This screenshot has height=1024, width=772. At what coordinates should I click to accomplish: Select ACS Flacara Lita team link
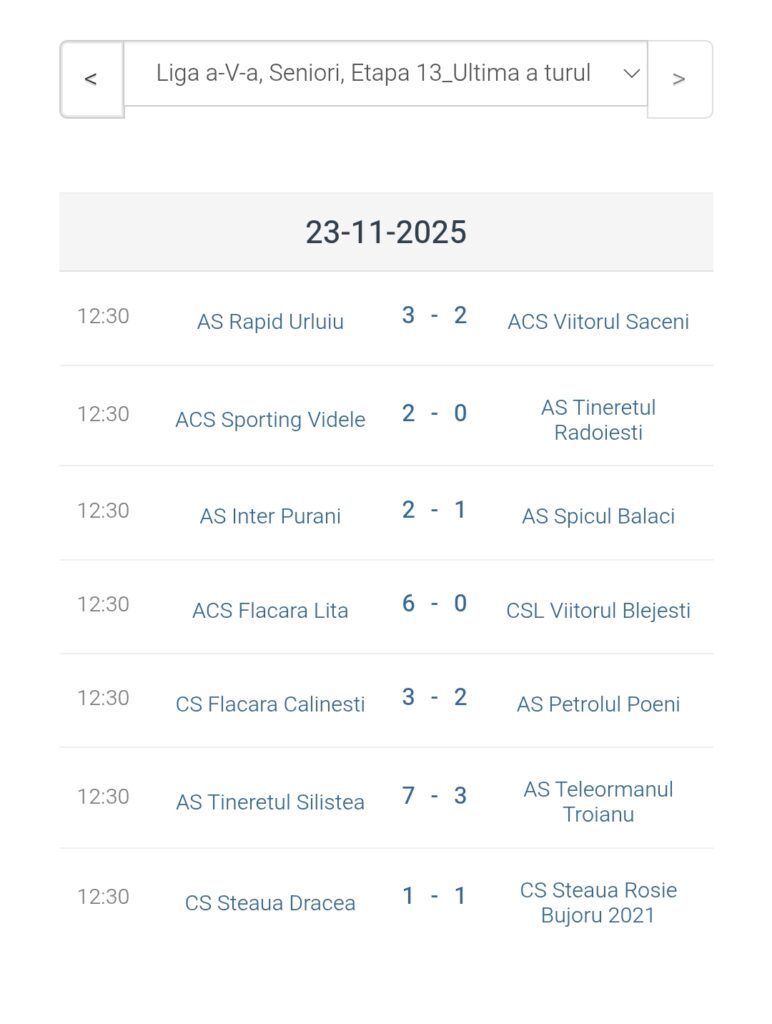click(270, 610)
